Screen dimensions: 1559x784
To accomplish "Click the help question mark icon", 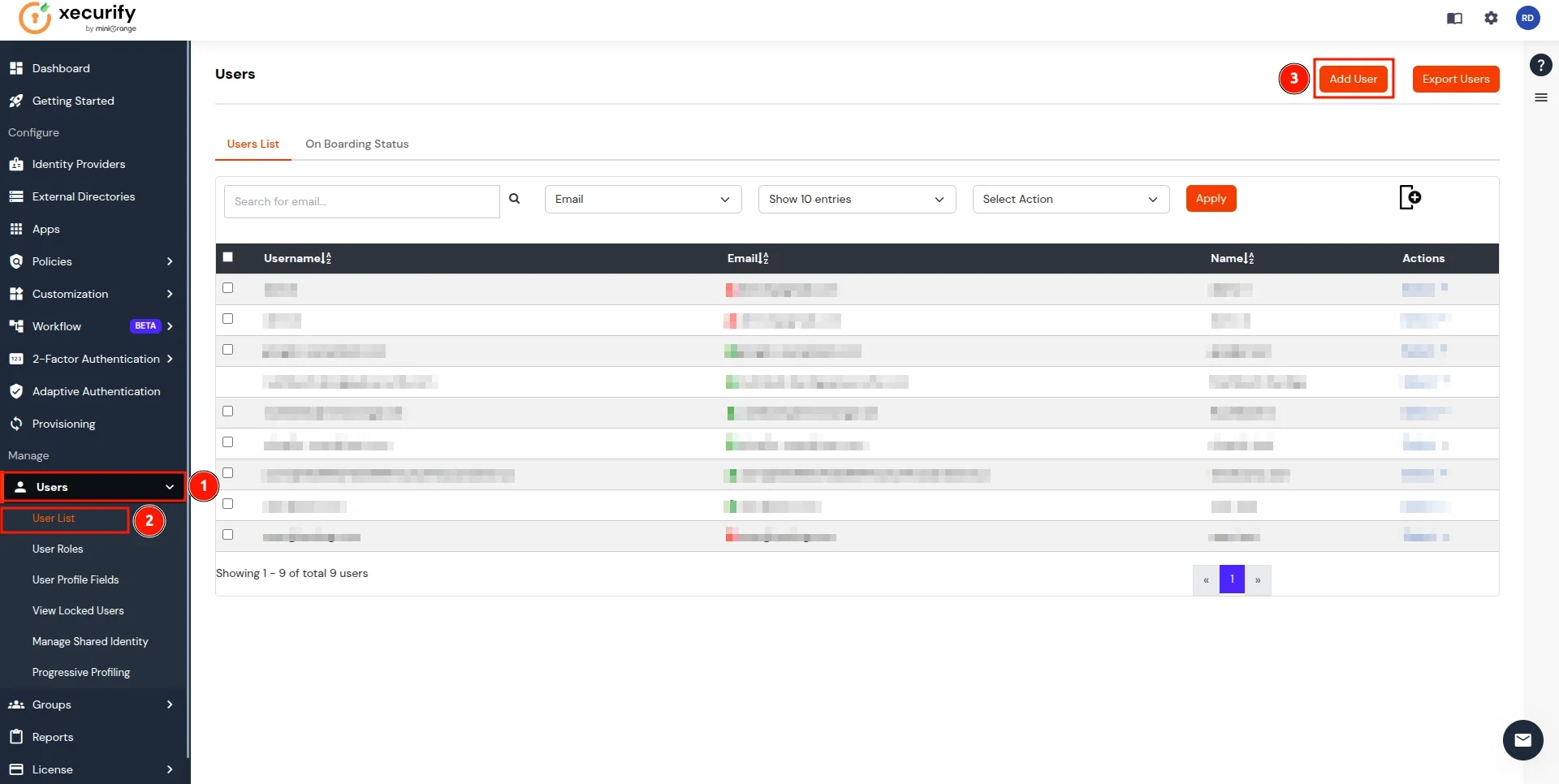I will (1541, 65).
